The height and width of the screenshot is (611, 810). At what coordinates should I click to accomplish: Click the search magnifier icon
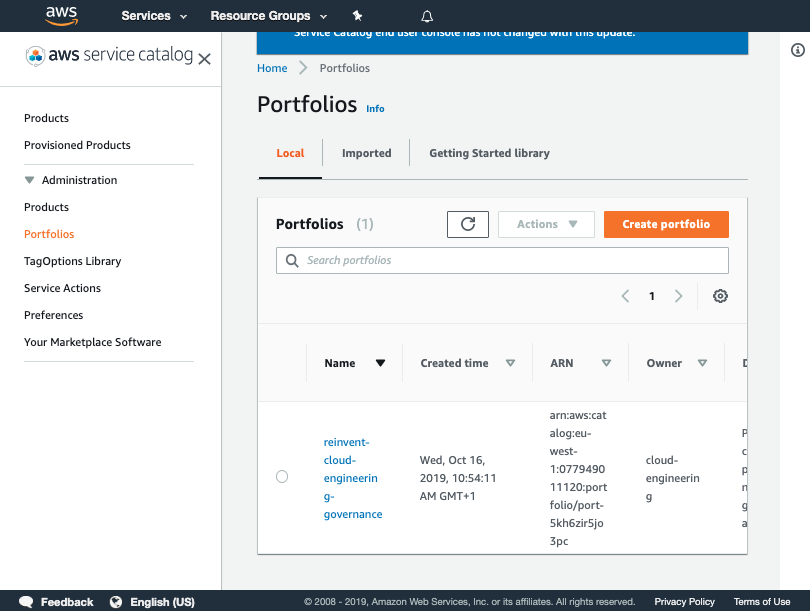pyautogui.click(x=292, y=260)
